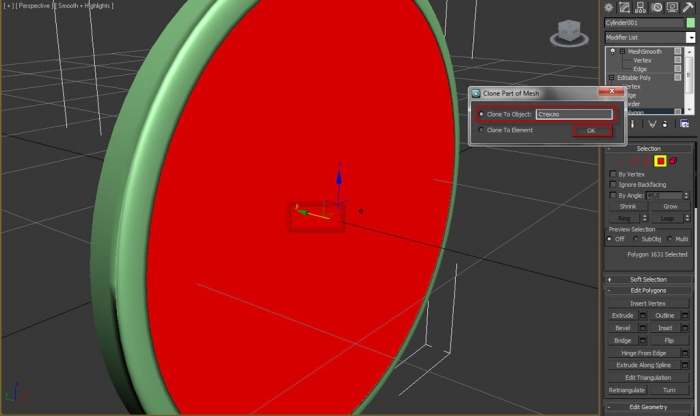Select Clone To Element radio button
700x416 pixels.
pos(481,130)
